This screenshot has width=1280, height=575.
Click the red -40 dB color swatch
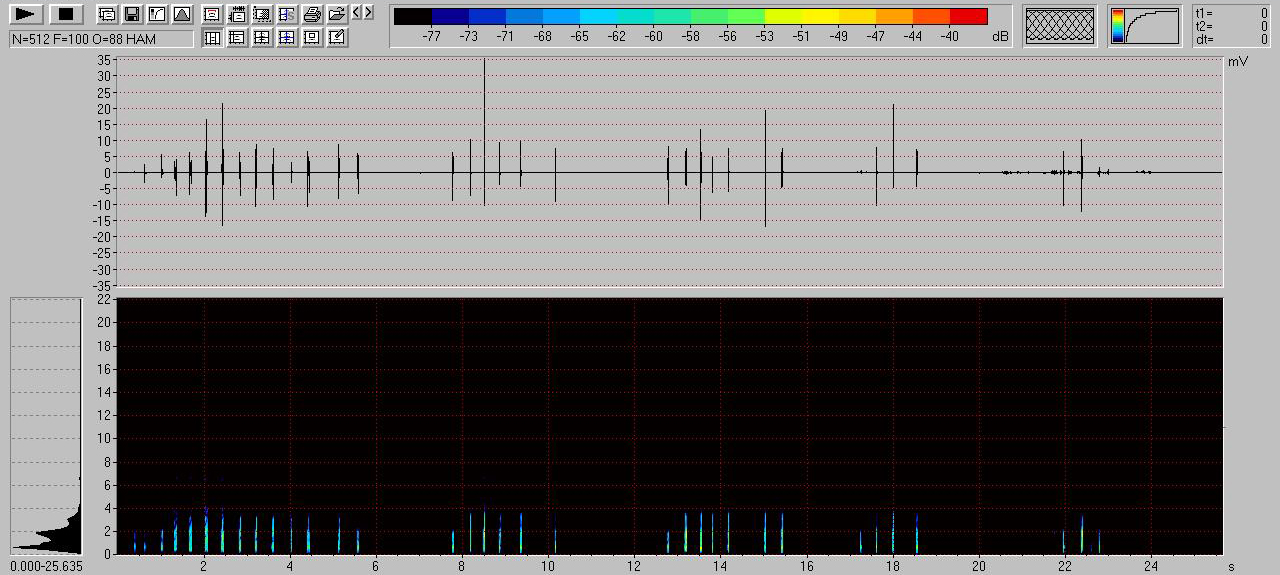click(x=968, y=16)
